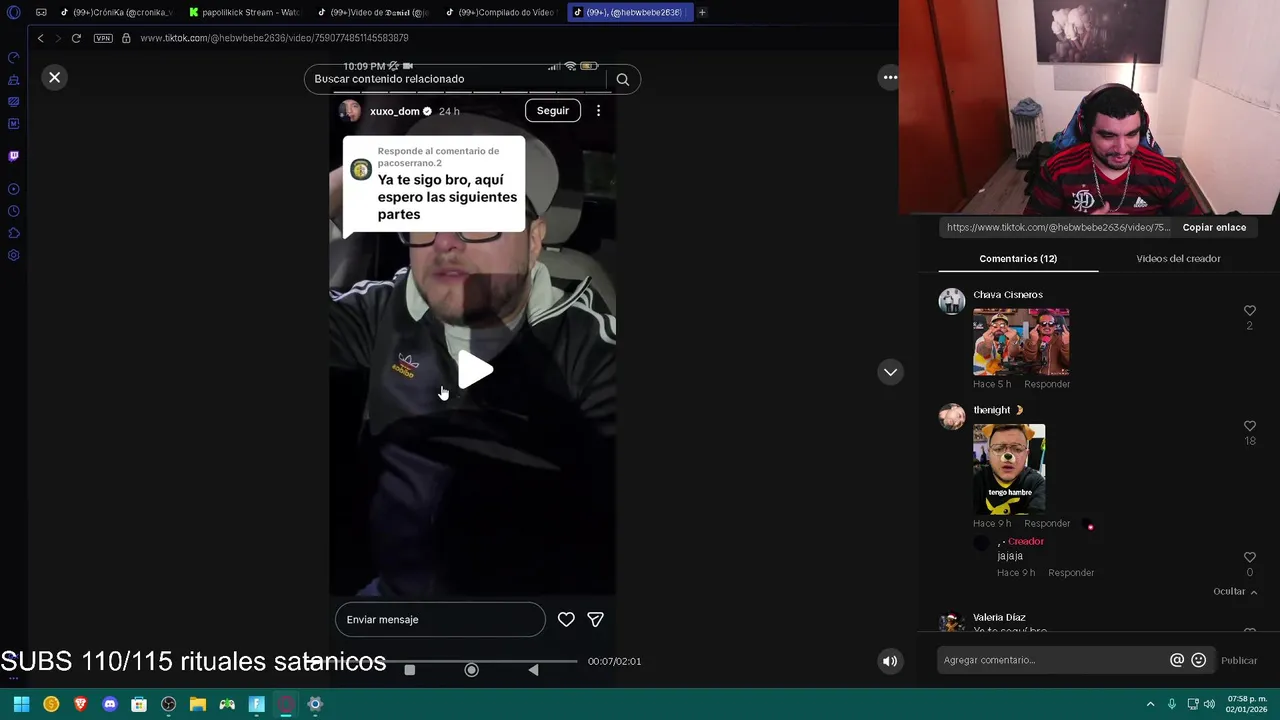The image size is (1280, 720).
Task: Switch to CróniKa TikTok browser tab
Action: point(116,12)
